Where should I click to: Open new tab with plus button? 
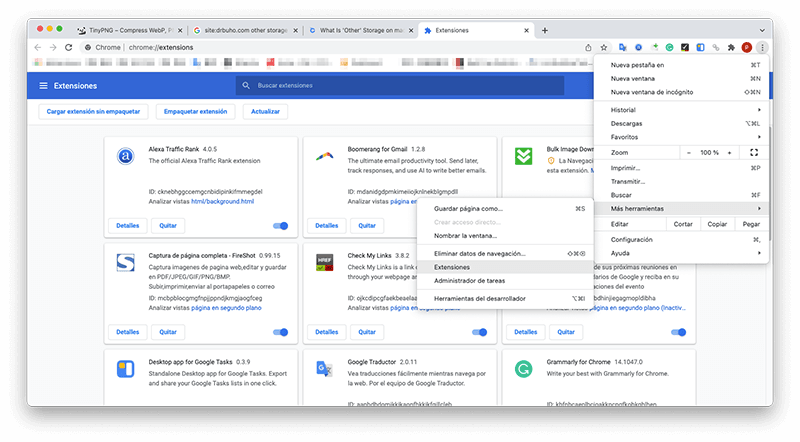pos(545,31)
